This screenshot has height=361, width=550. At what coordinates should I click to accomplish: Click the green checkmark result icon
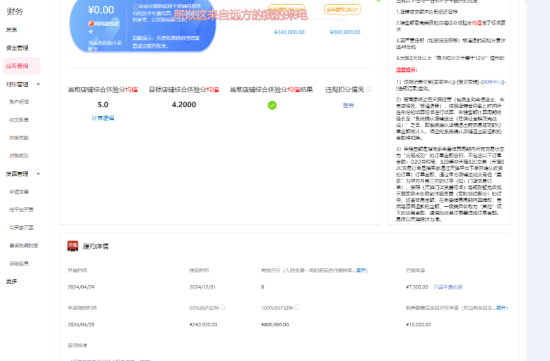[272, 105]
